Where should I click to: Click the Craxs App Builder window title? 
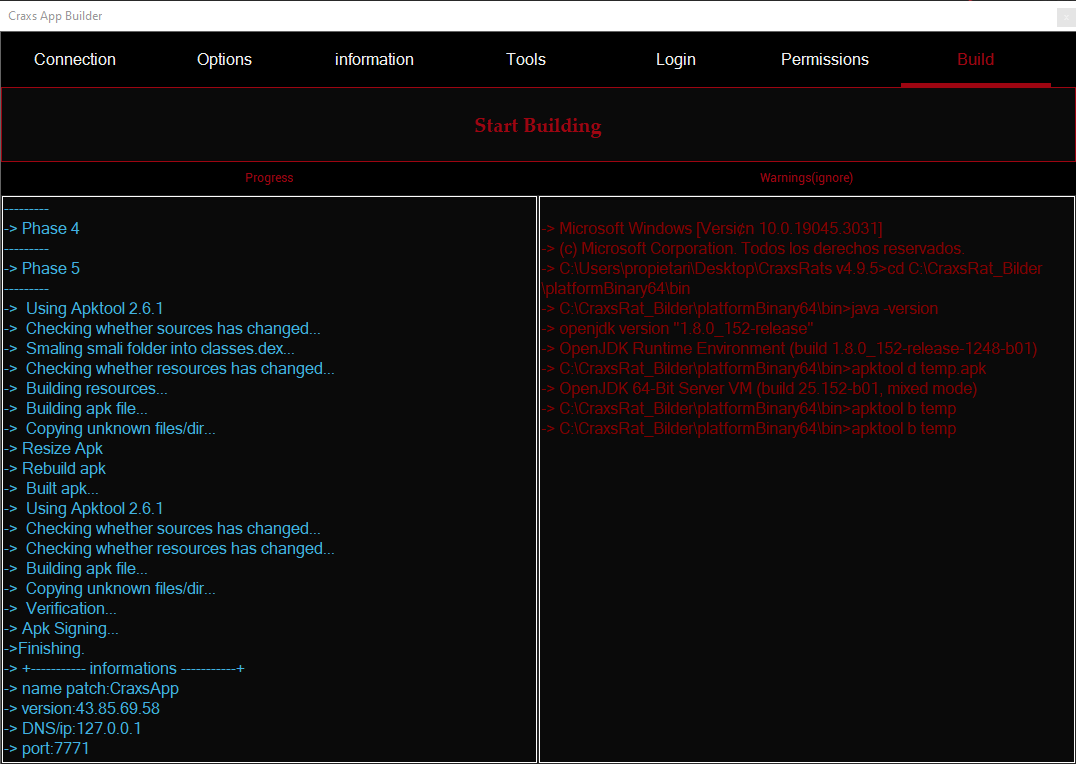(55, 16)
